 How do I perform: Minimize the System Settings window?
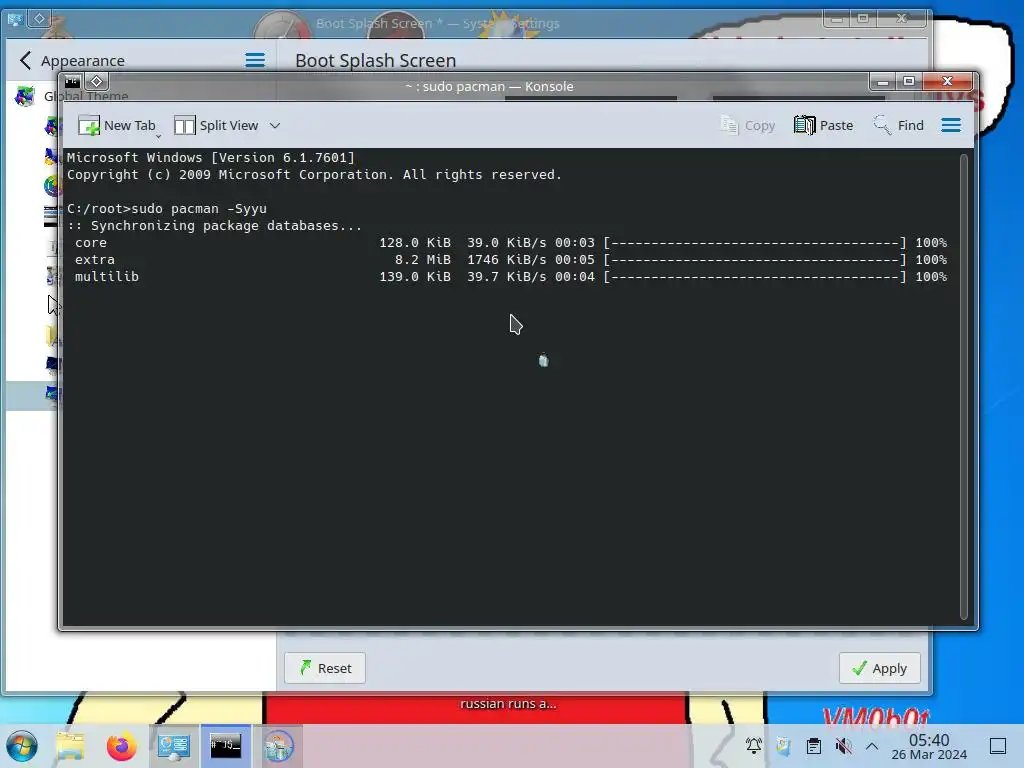click(x=836, y=19)
